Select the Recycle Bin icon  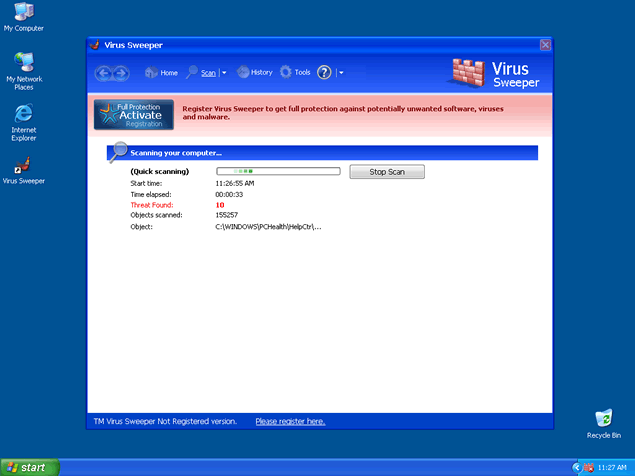pyautogui.click(x=603, y=420)
